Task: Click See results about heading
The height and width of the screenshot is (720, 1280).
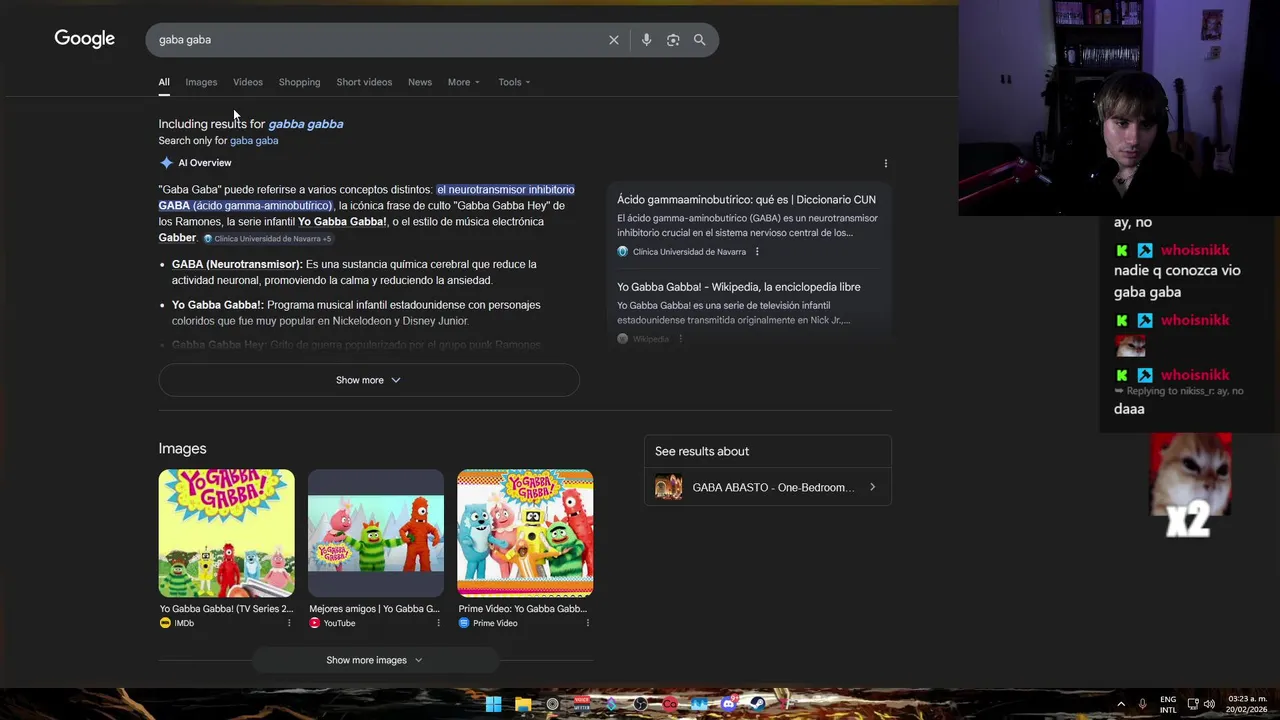Action: pos(702,451)
